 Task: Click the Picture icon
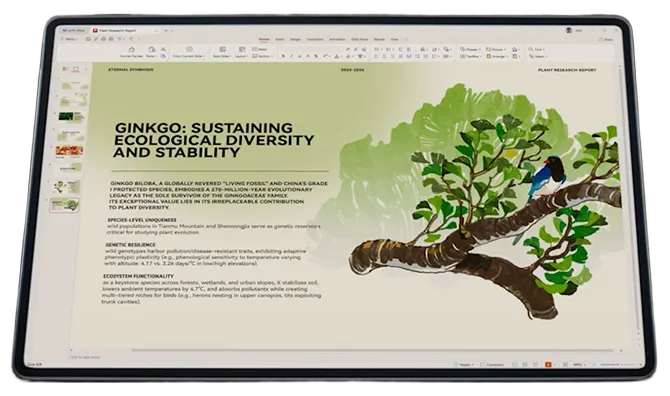click(488, 49)
